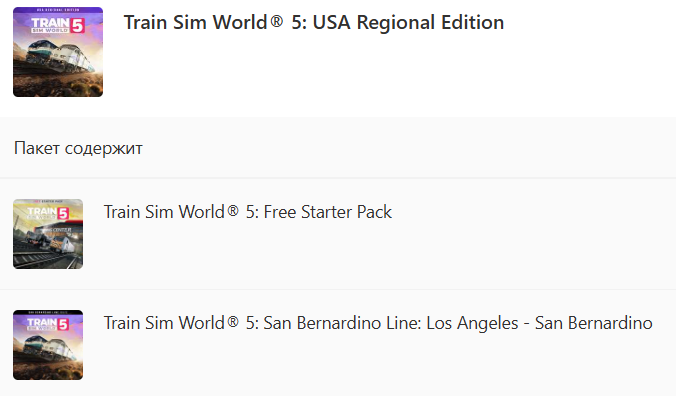Screen dimensions: 676x396
Task: Click the locomotive in the San Bernardino Line artwork
Action: tap(48, 351)
